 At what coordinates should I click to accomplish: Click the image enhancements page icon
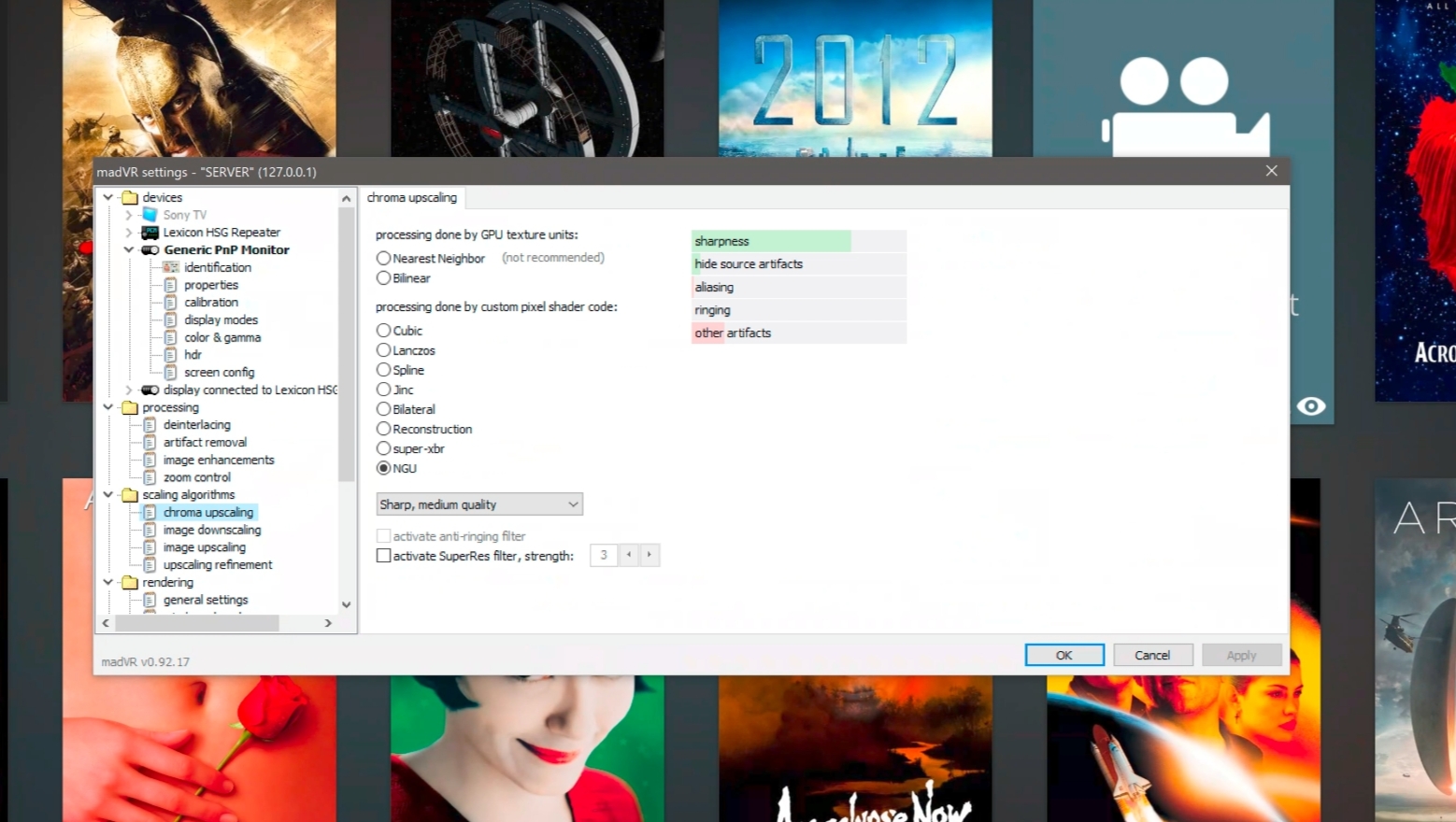[150, 460]
